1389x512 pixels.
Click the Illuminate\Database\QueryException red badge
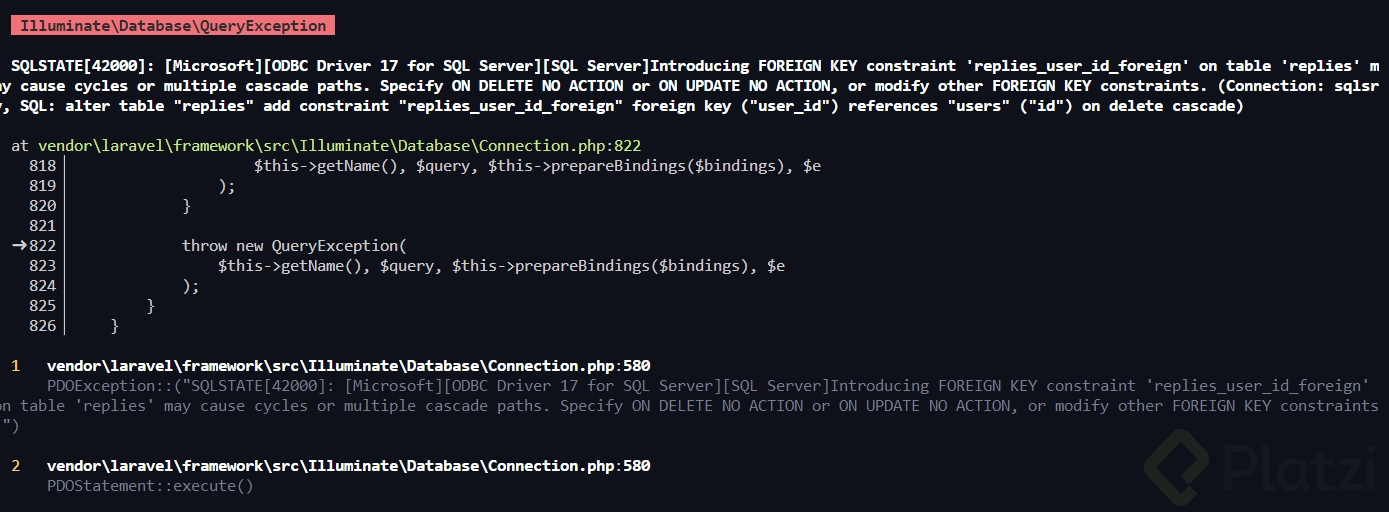[172, 26]
